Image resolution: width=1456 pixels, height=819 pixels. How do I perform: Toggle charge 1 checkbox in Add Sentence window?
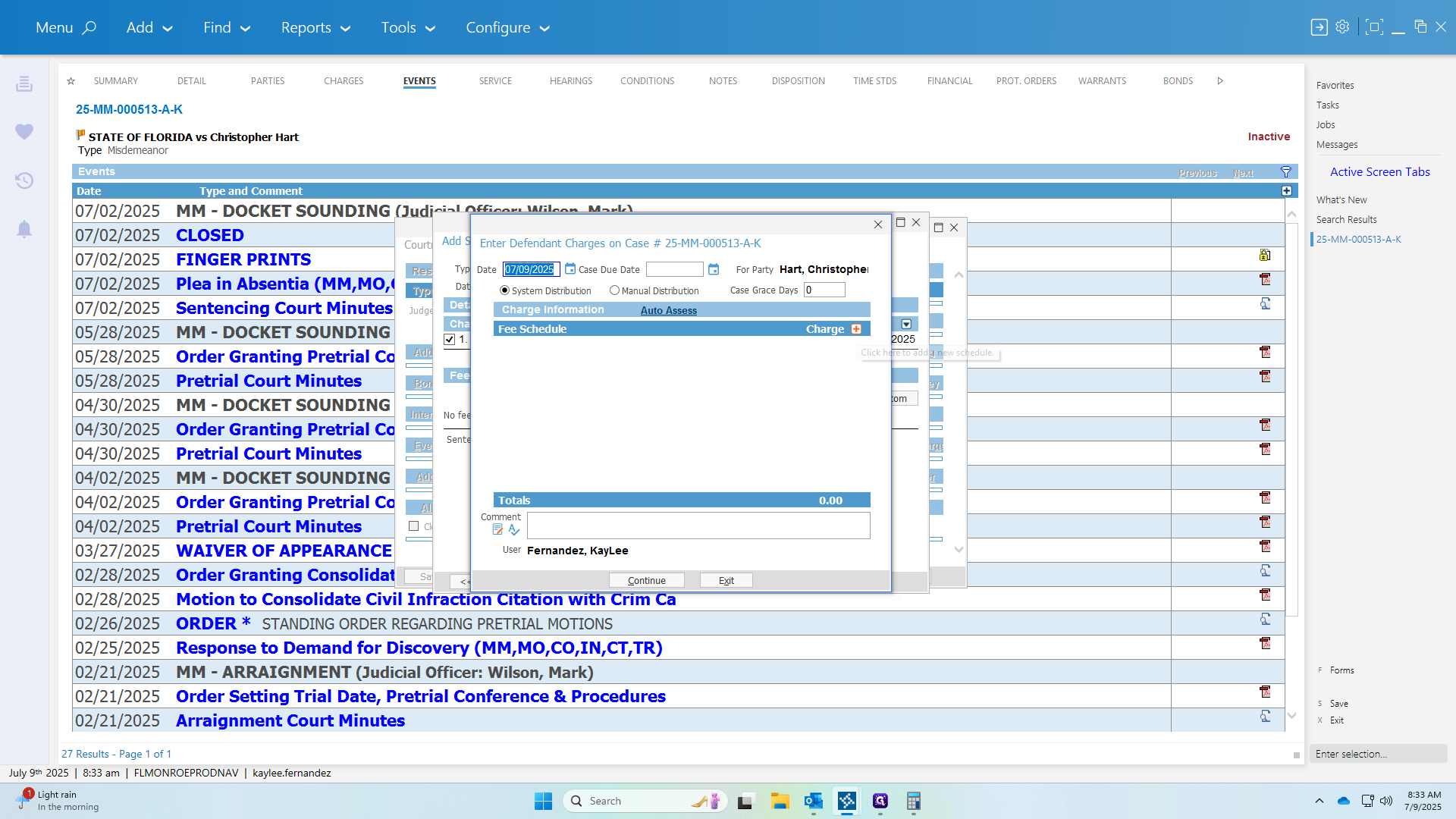pyautogui.click(x=450, y=340)
